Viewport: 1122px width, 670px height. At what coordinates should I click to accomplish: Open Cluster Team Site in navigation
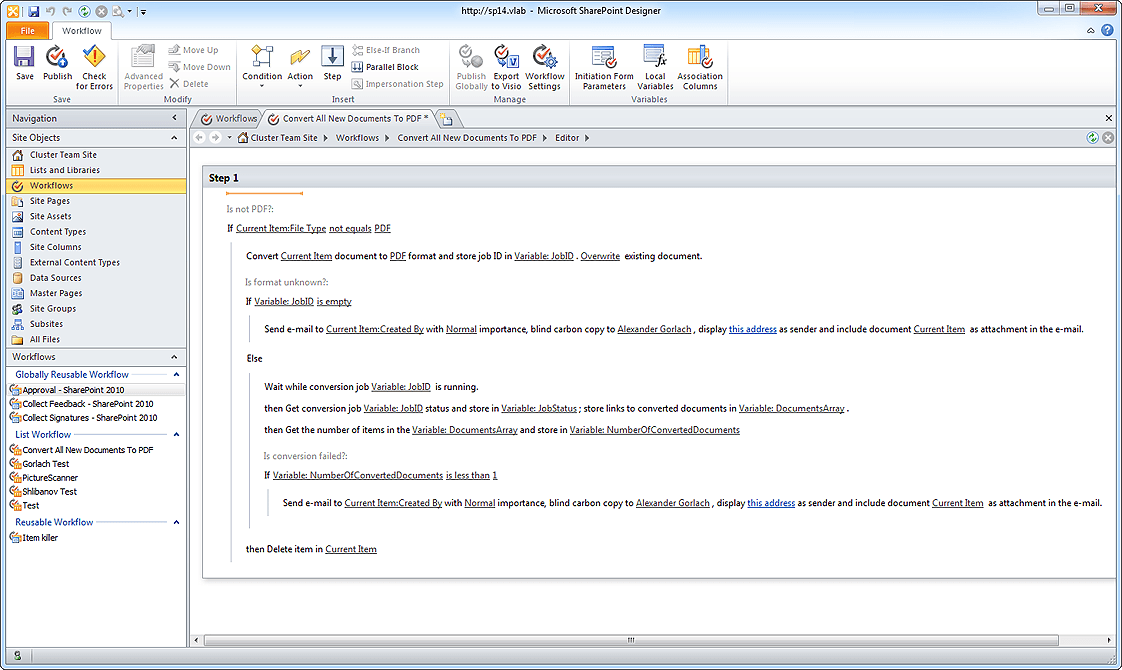pos(96,155)
